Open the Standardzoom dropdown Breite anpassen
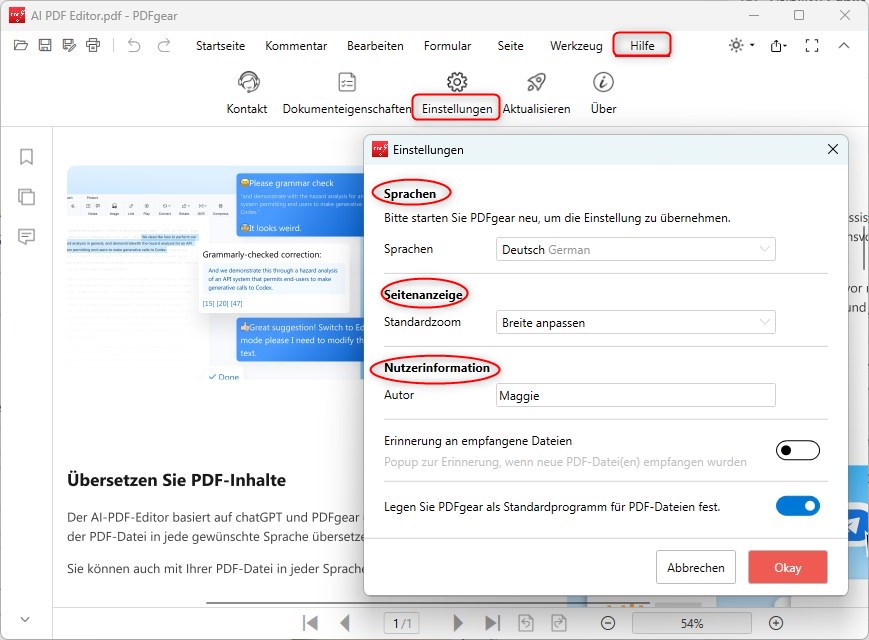Image resolution: width=869 pixels, height=640 pixels. coord(634,322)
